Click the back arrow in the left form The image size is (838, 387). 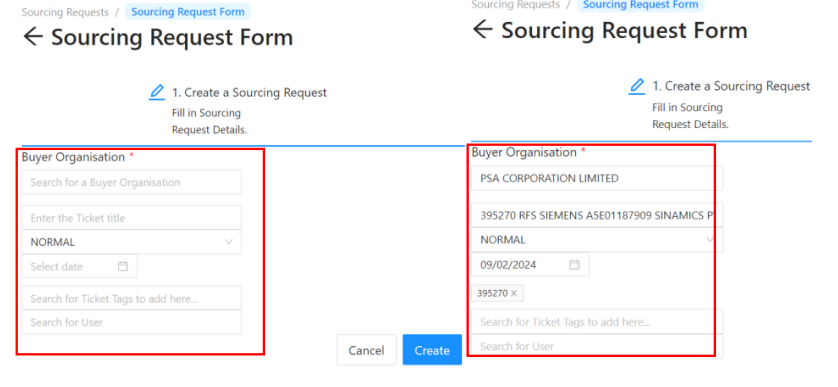click(33, 37)
